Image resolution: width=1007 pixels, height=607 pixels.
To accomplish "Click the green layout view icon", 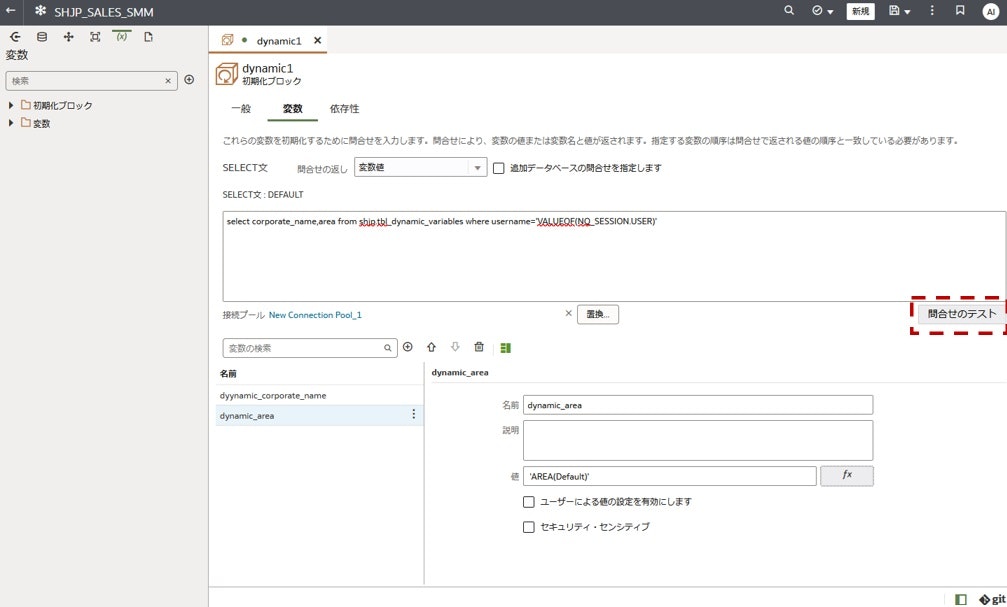I will 505,347.
